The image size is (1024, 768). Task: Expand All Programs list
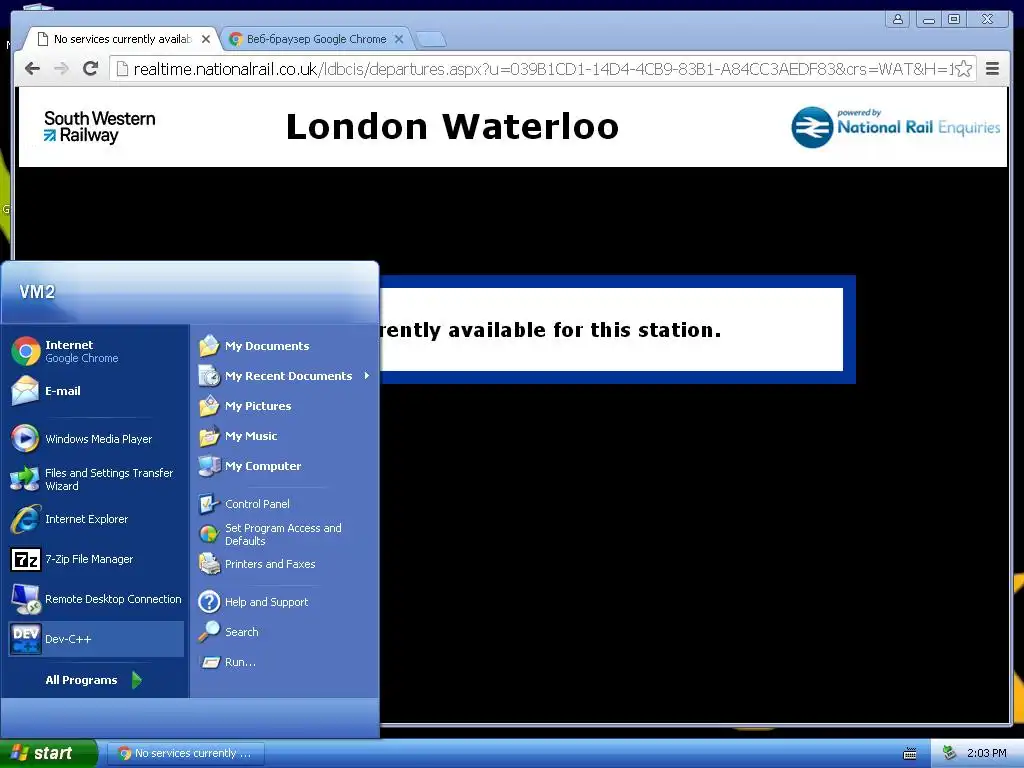pyautogui.click(x=93, y=680)
